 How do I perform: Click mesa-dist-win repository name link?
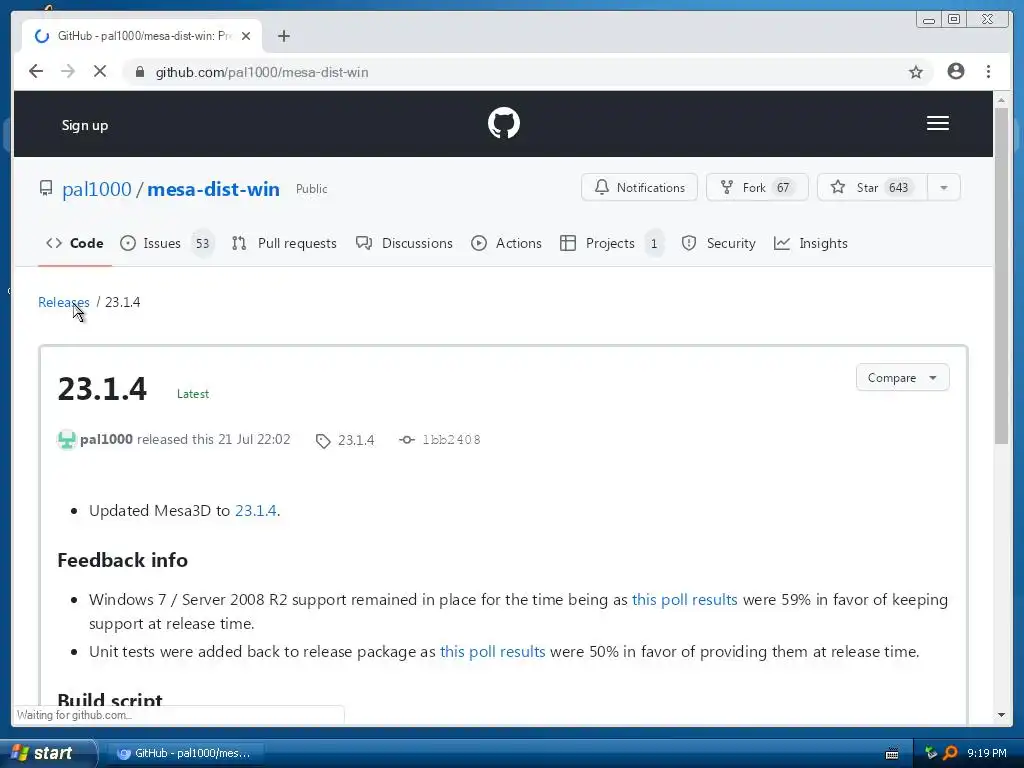pos(213,189)
